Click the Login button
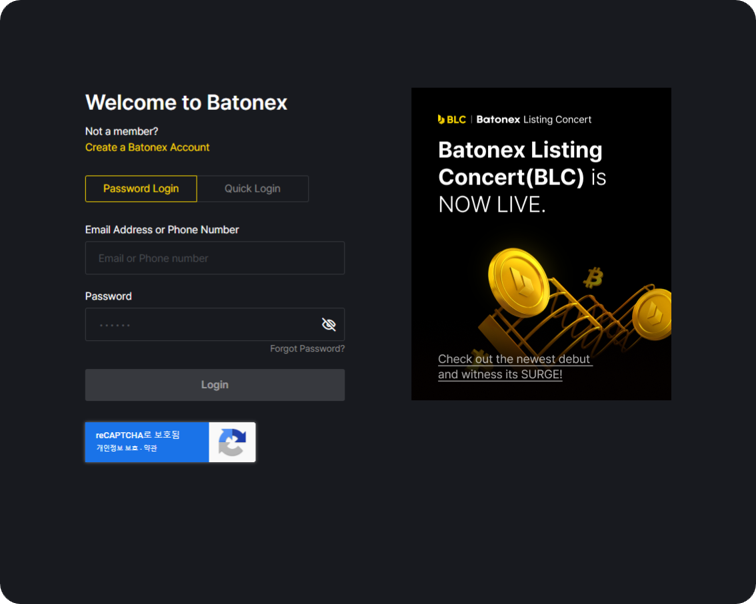The width and height of the screenshot is (756, 604). click(x=215, y=385)
